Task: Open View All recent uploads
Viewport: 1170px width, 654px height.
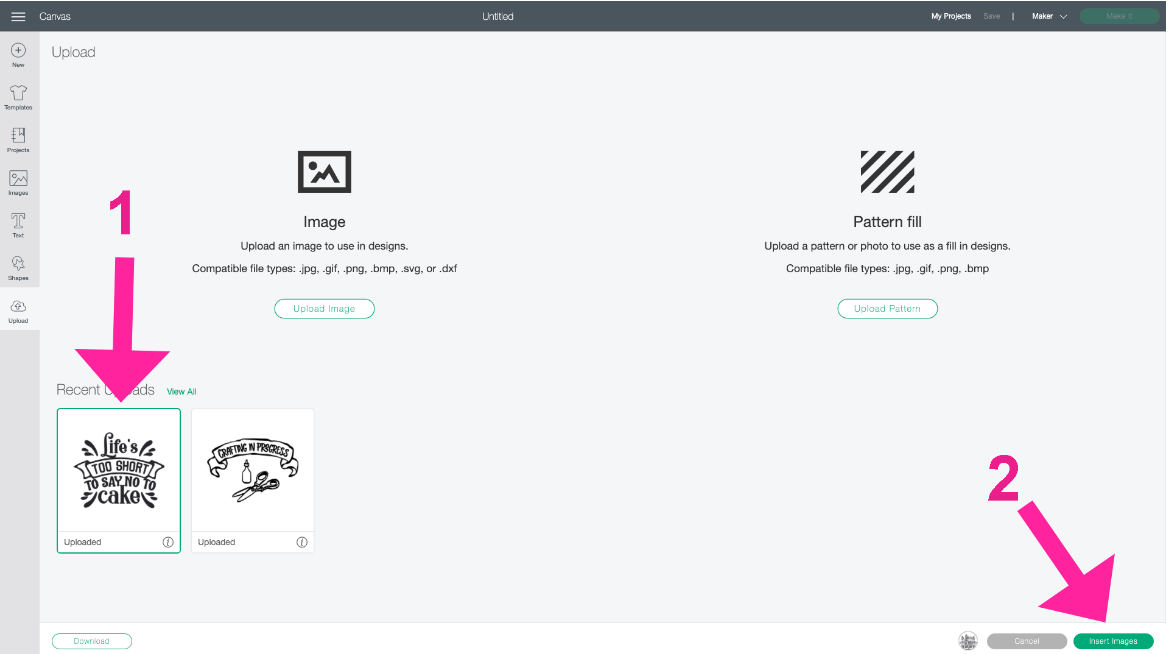Action: pos(181,391)
